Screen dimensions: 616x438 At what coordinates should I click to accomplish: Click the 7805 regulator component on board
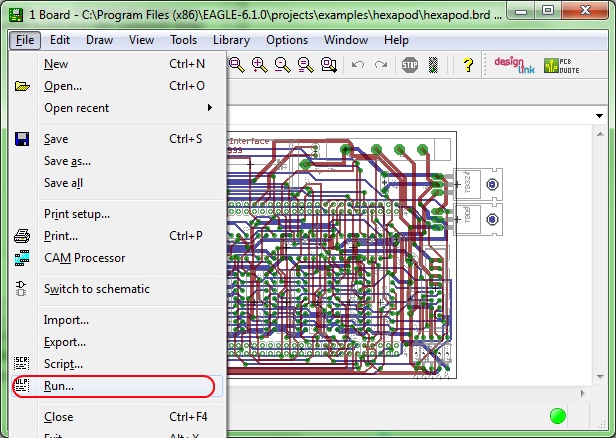tap(478, 219)
